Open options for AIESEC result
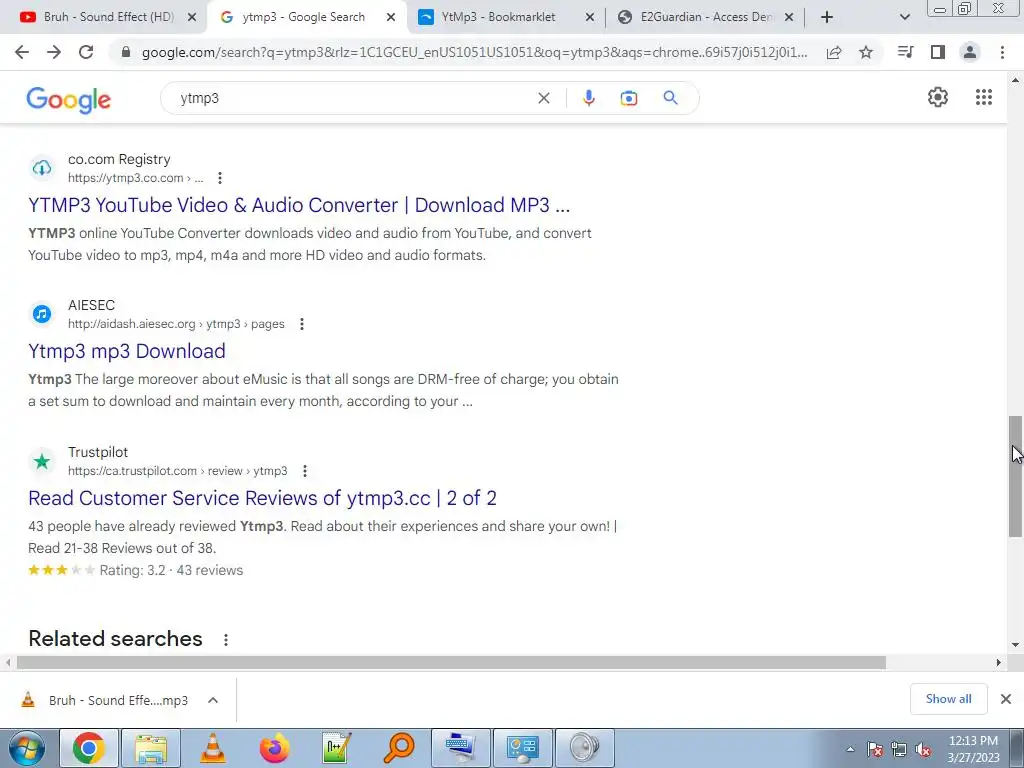This screenshot has height=768, width=1024. point(302,324)
